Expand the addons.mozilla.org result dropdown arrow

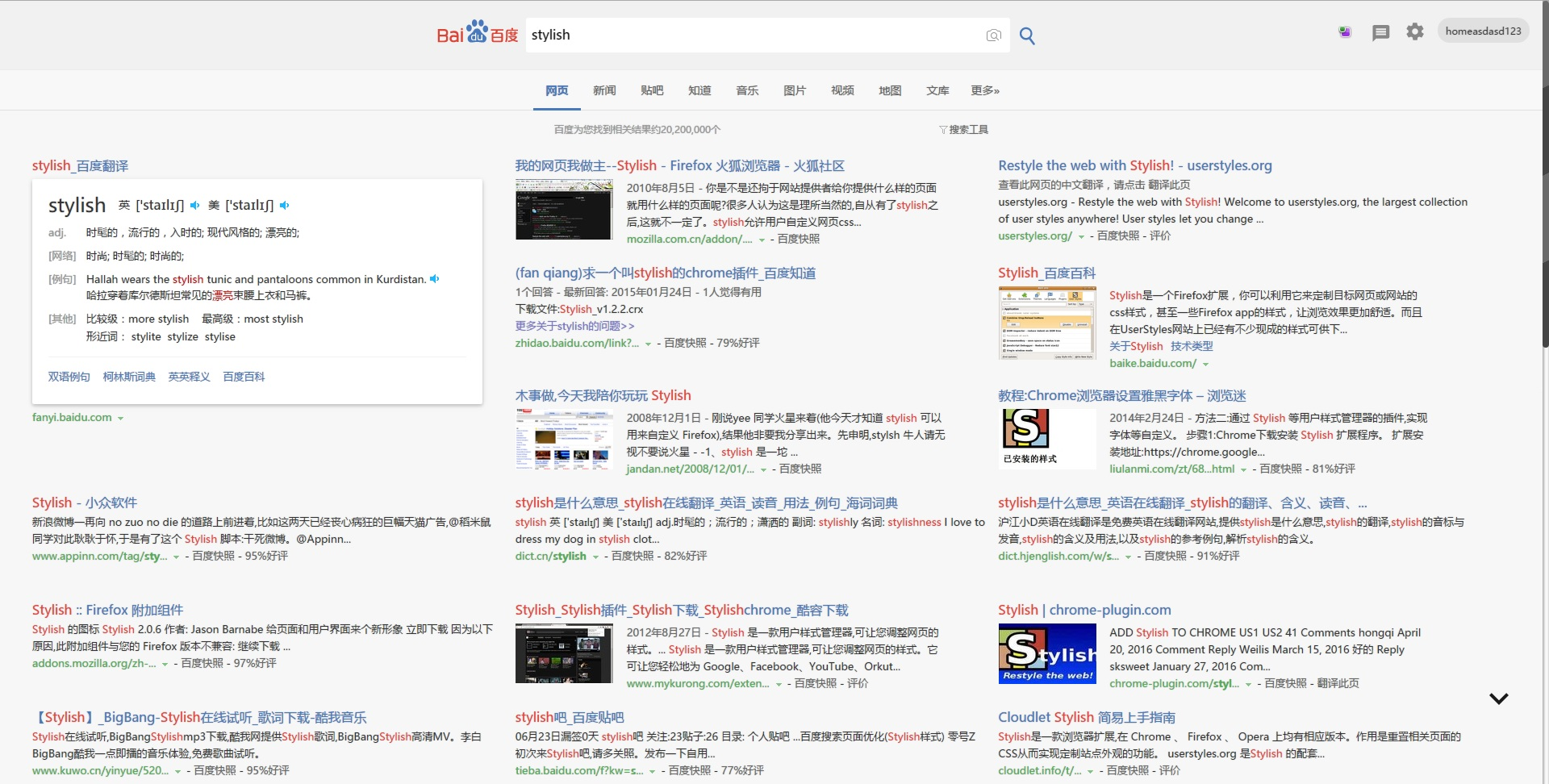point(165,665)
